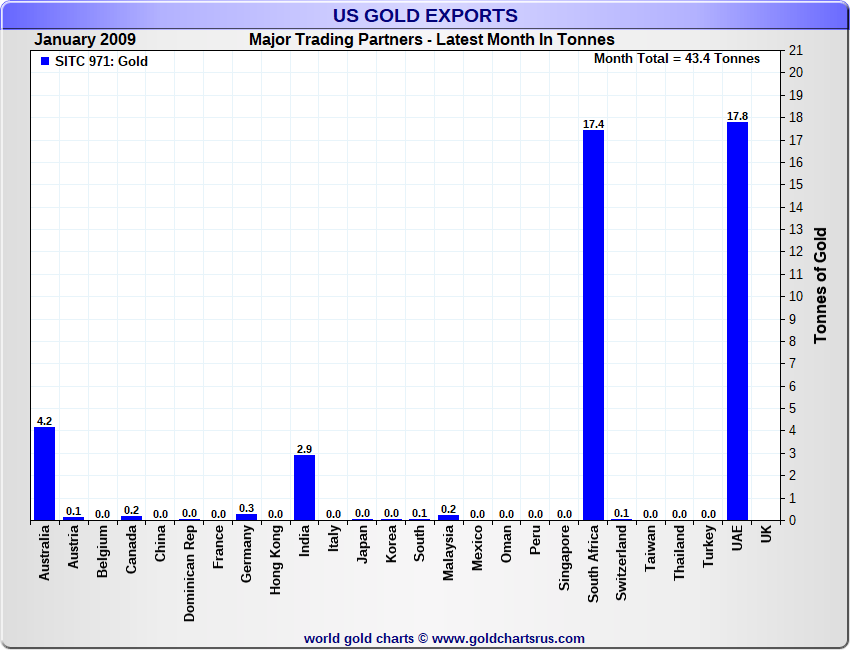Click the Month Total 43.4 Tonnes text
This screenshot has width=850, height=650.
677,59
